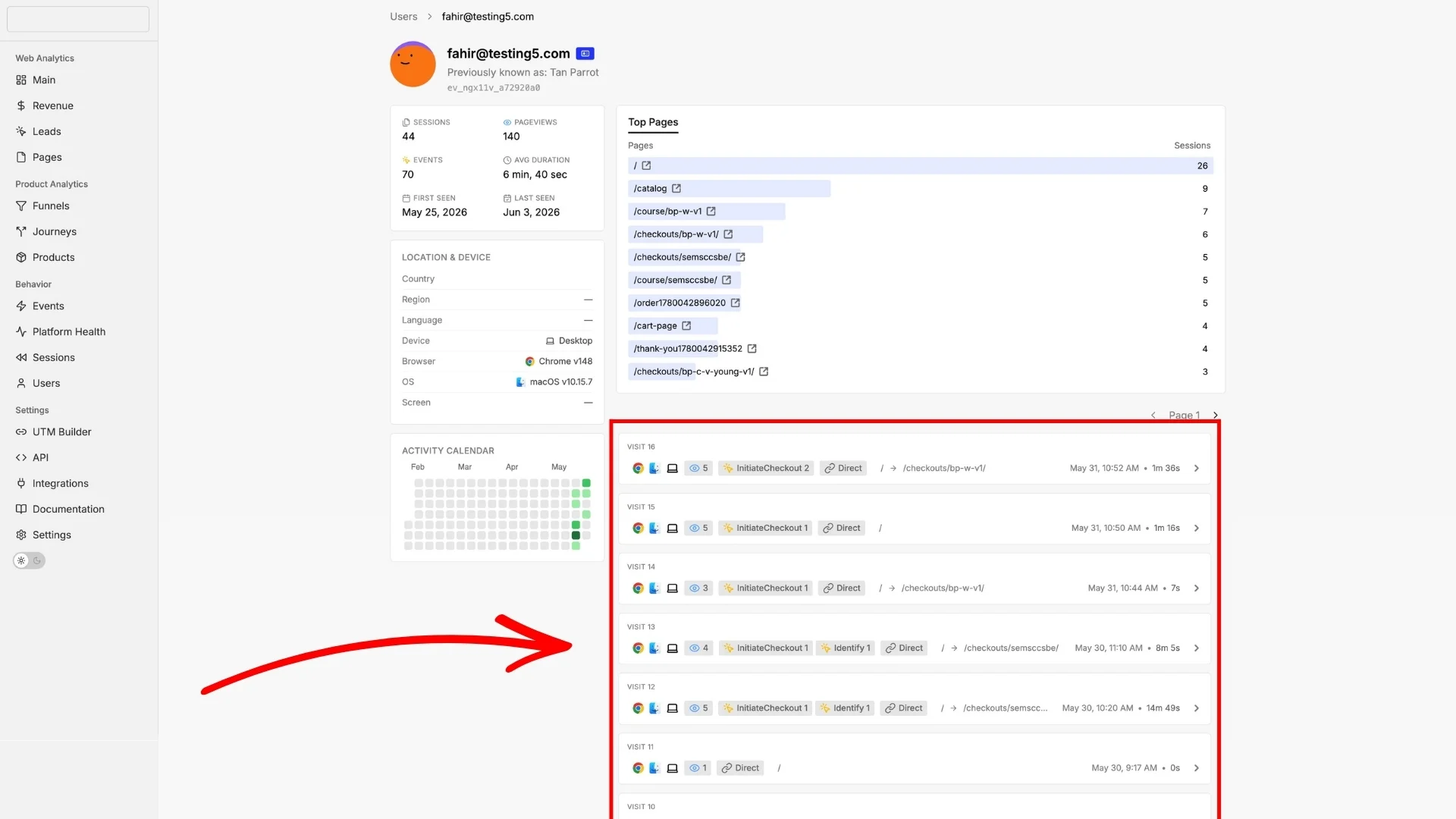Click the darkest green activity calendar day
1456x819 pixels.
[576, 535]
